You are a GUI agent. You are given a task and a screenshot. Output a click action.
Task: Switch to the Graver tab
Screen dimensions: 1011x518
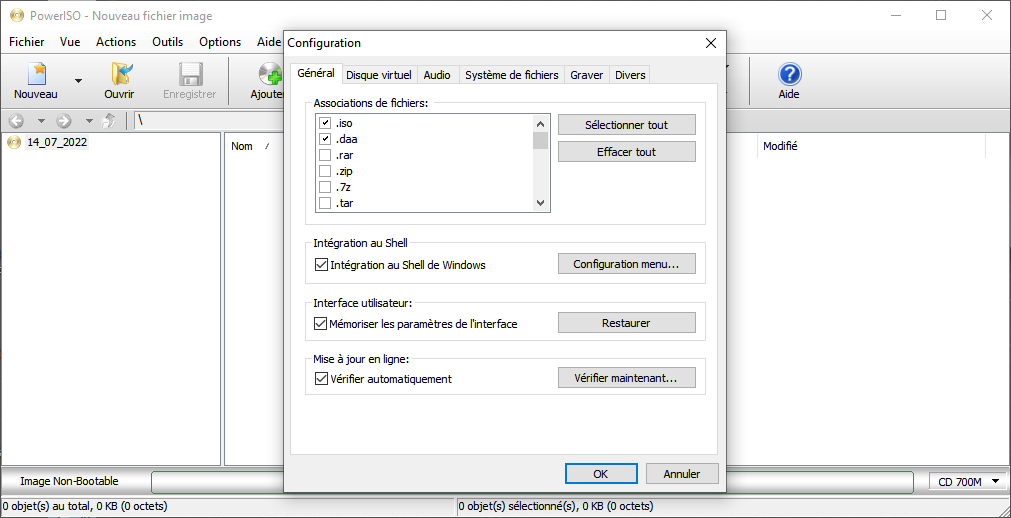[587, 75]
